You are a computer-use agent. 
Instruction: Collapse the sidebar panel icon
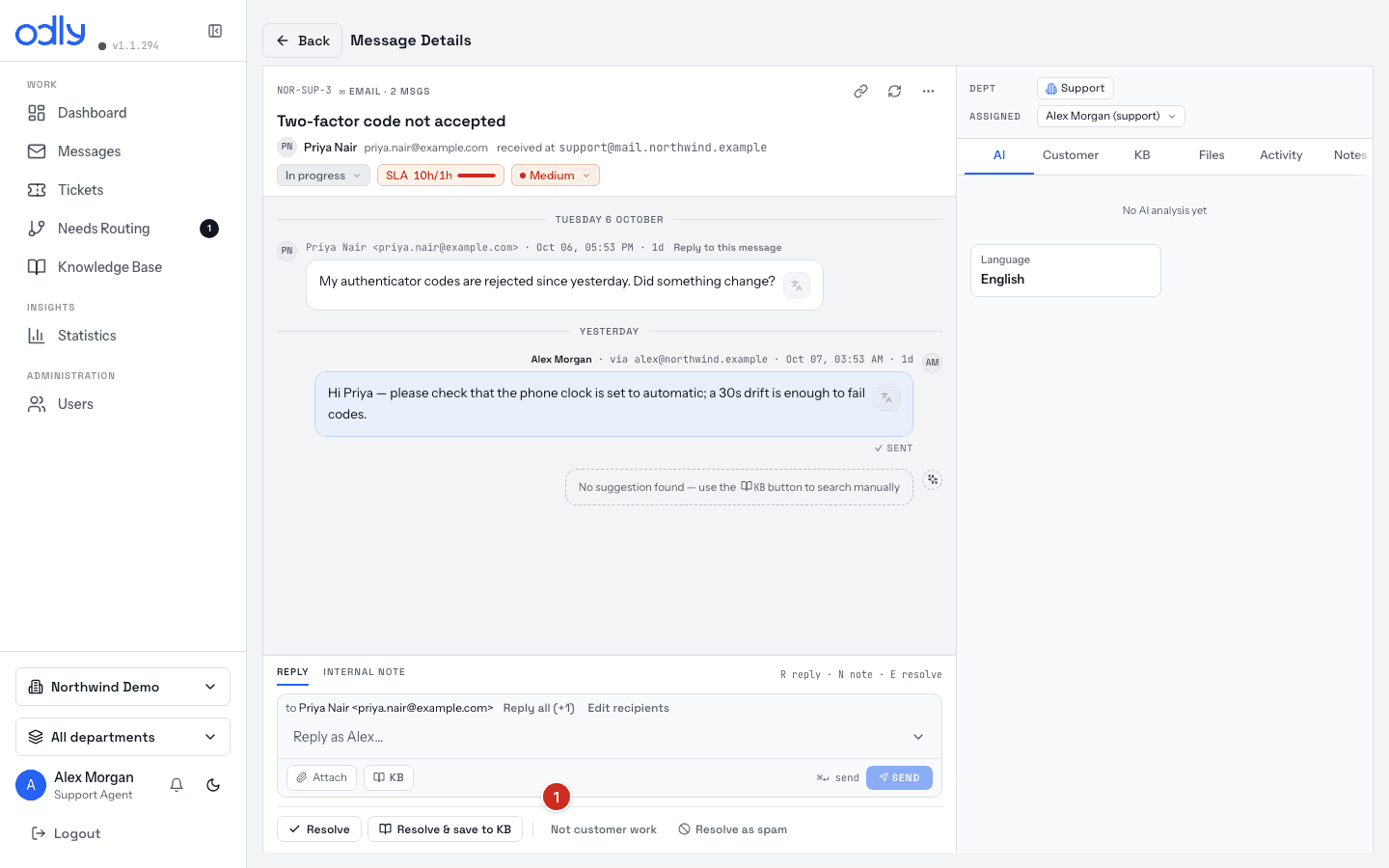215,31
